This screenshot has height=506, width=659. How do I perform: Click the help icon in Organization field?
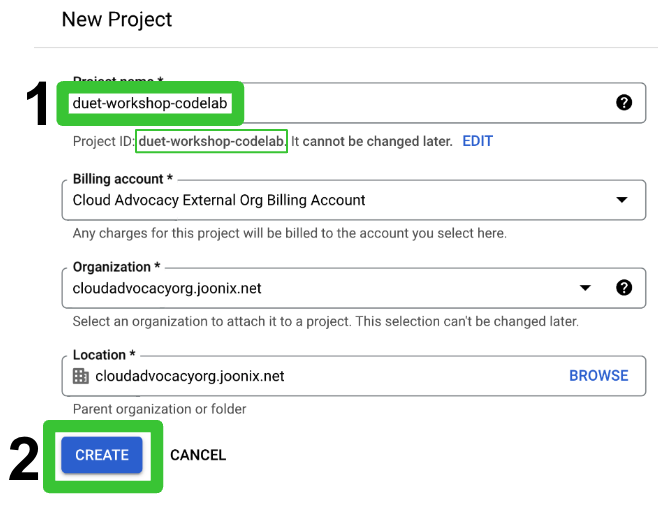tap(624, 288)
